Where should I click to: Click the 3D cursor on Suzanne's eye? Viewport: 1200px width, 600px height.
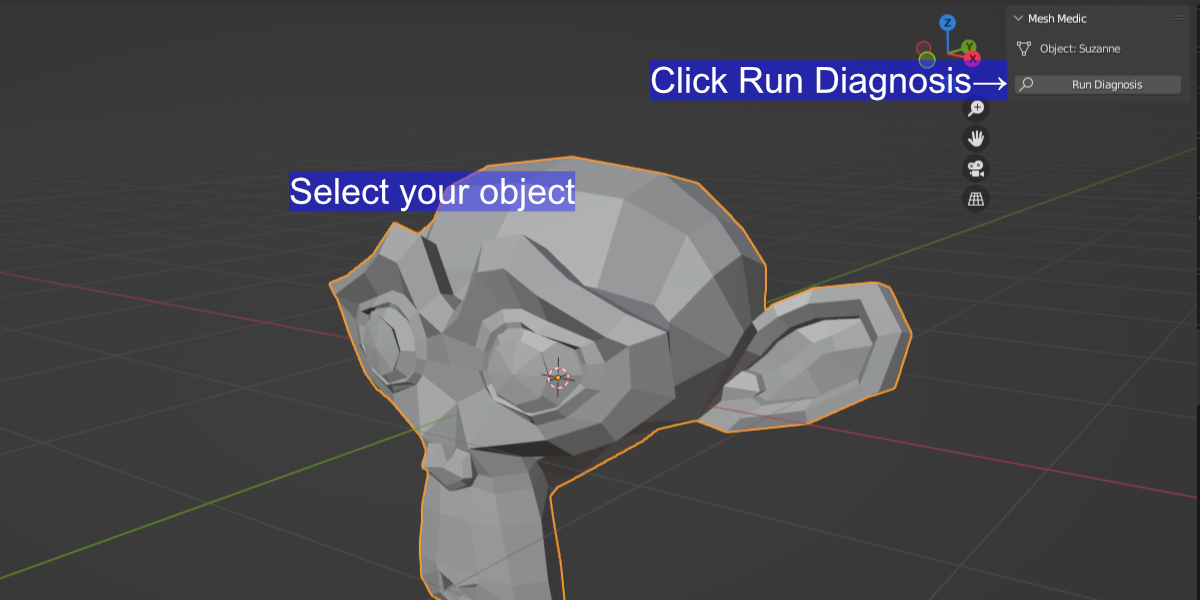[558, 377]
